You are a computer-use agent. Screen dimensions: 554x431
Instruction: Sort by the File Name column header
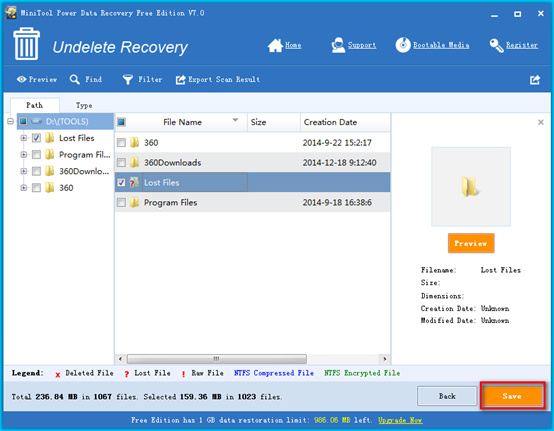point(182,122)
